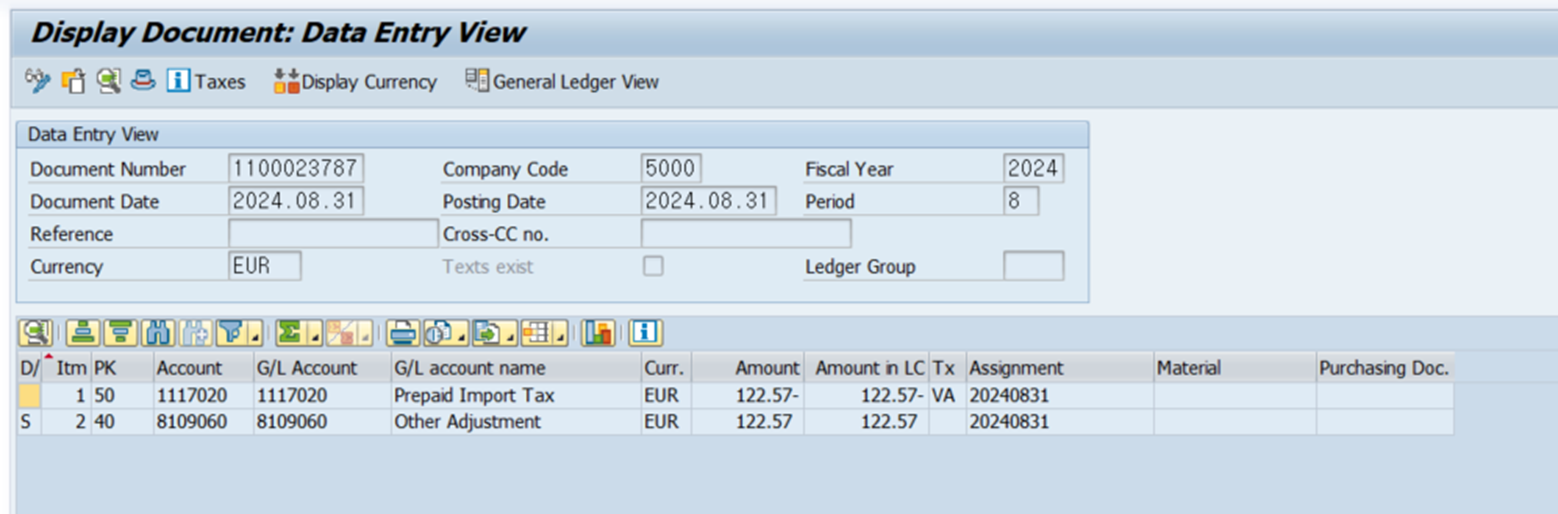Toggle the Texts exist checkbox
1558x514 pixels.
pyautogui.click(x=653, y=266)
